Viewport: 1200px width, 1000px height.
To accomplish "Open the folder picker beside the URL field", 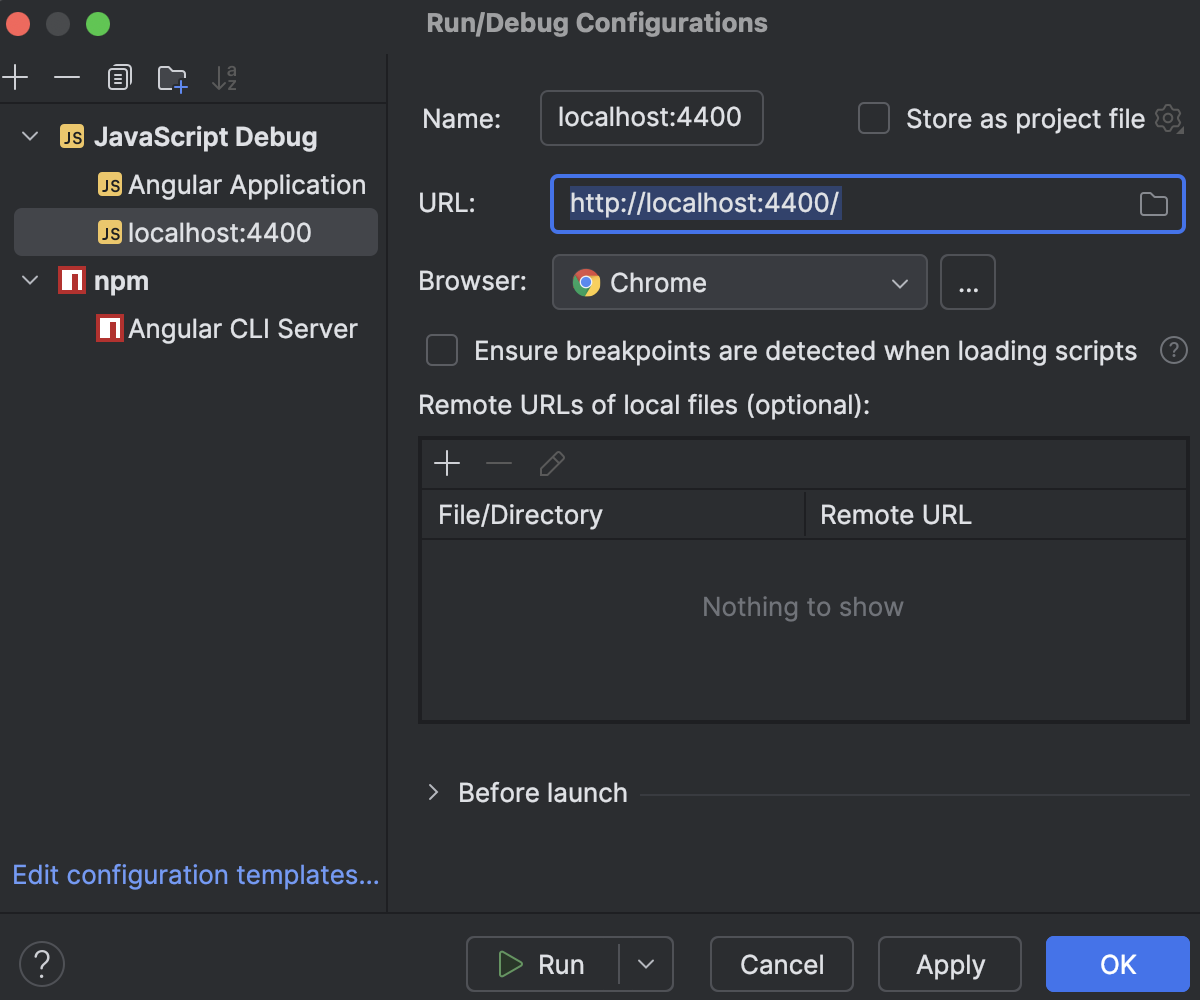I will (1153, 203).
